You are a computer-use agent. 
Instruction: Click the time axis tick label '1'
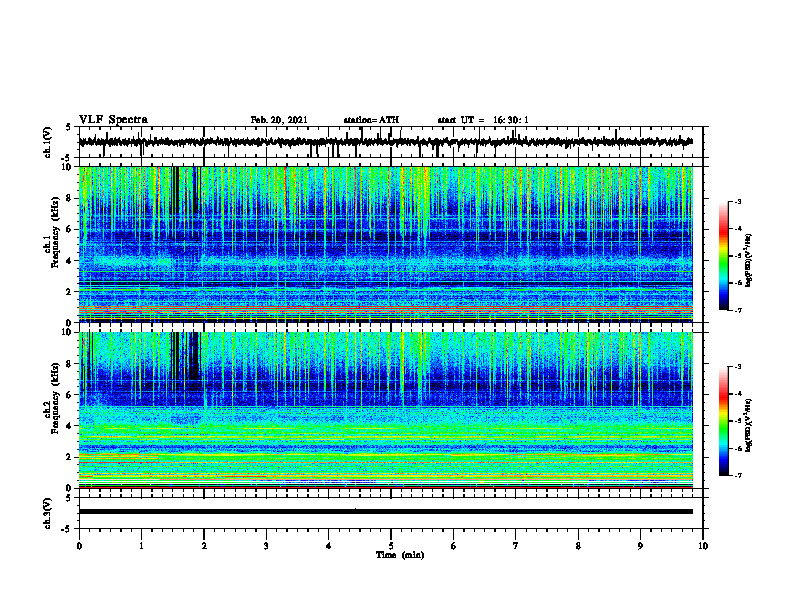[x=141, y=546]
